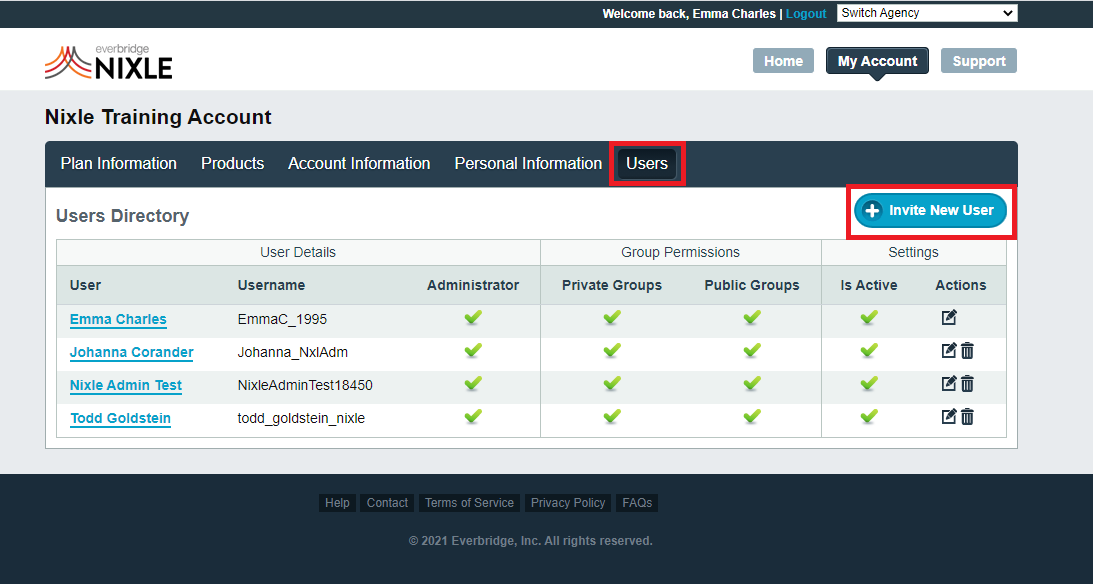Click the Everbridge Nixle logo
The height and width of the screenshot is (584, 1093).
109,62
